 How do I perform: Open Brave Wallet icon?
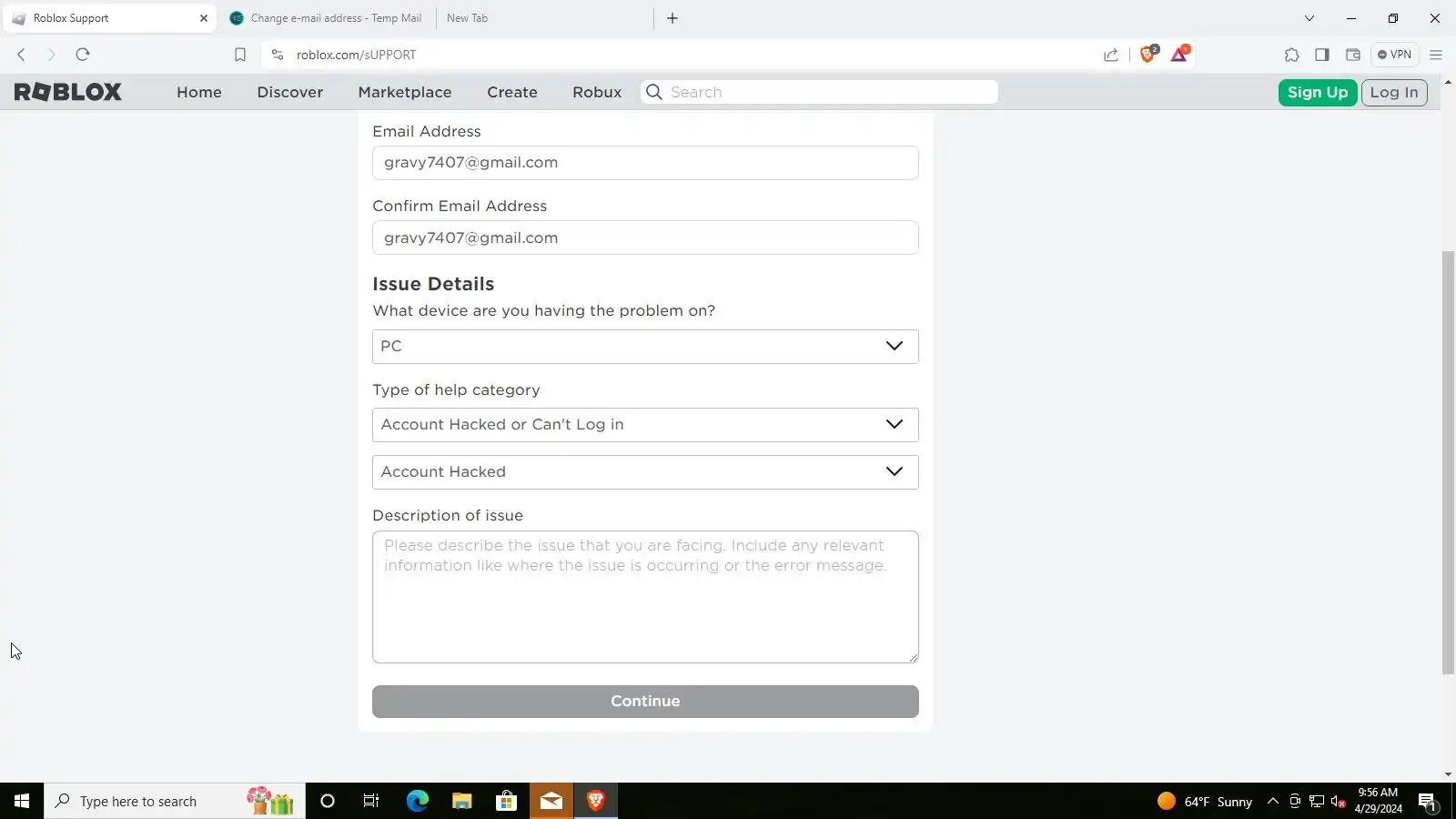point(1353,55)
